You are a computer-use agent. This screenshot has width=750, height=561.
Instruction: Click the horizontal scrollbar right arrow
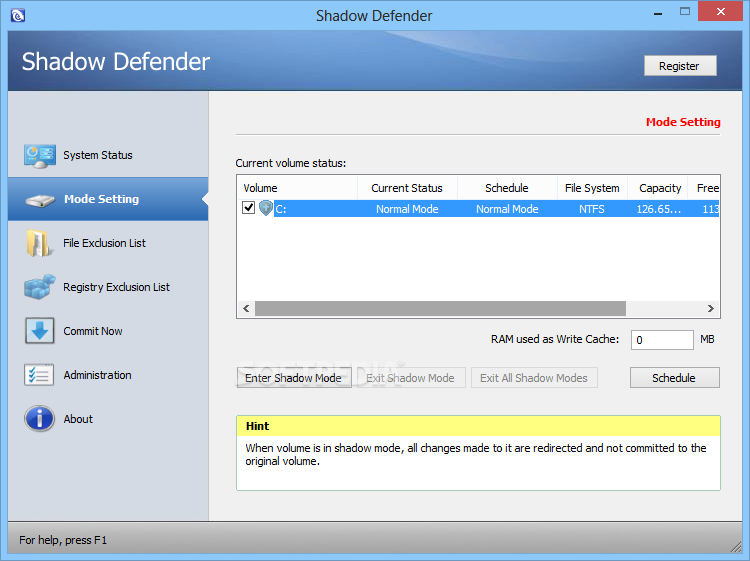tap(711, 308)
